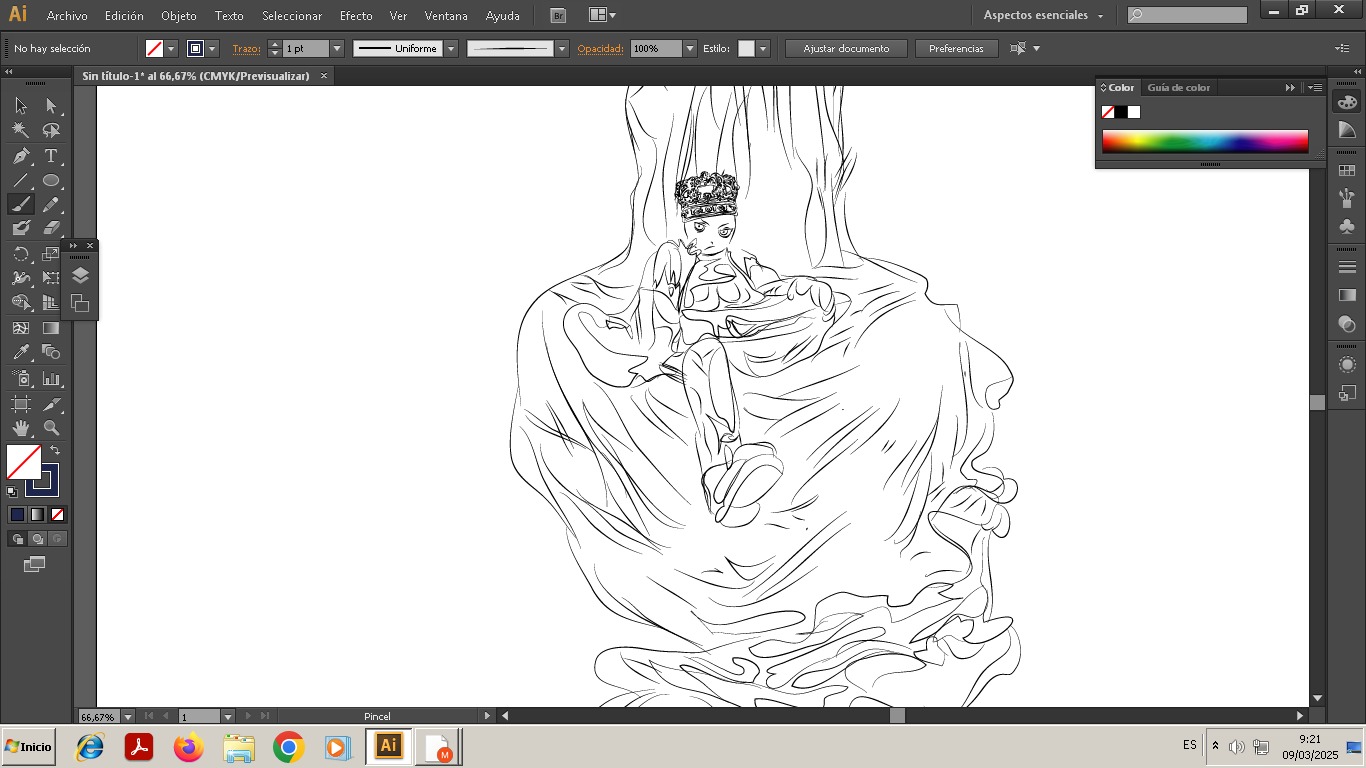Expand Opacidad 100% dropdown

(689, 48)
